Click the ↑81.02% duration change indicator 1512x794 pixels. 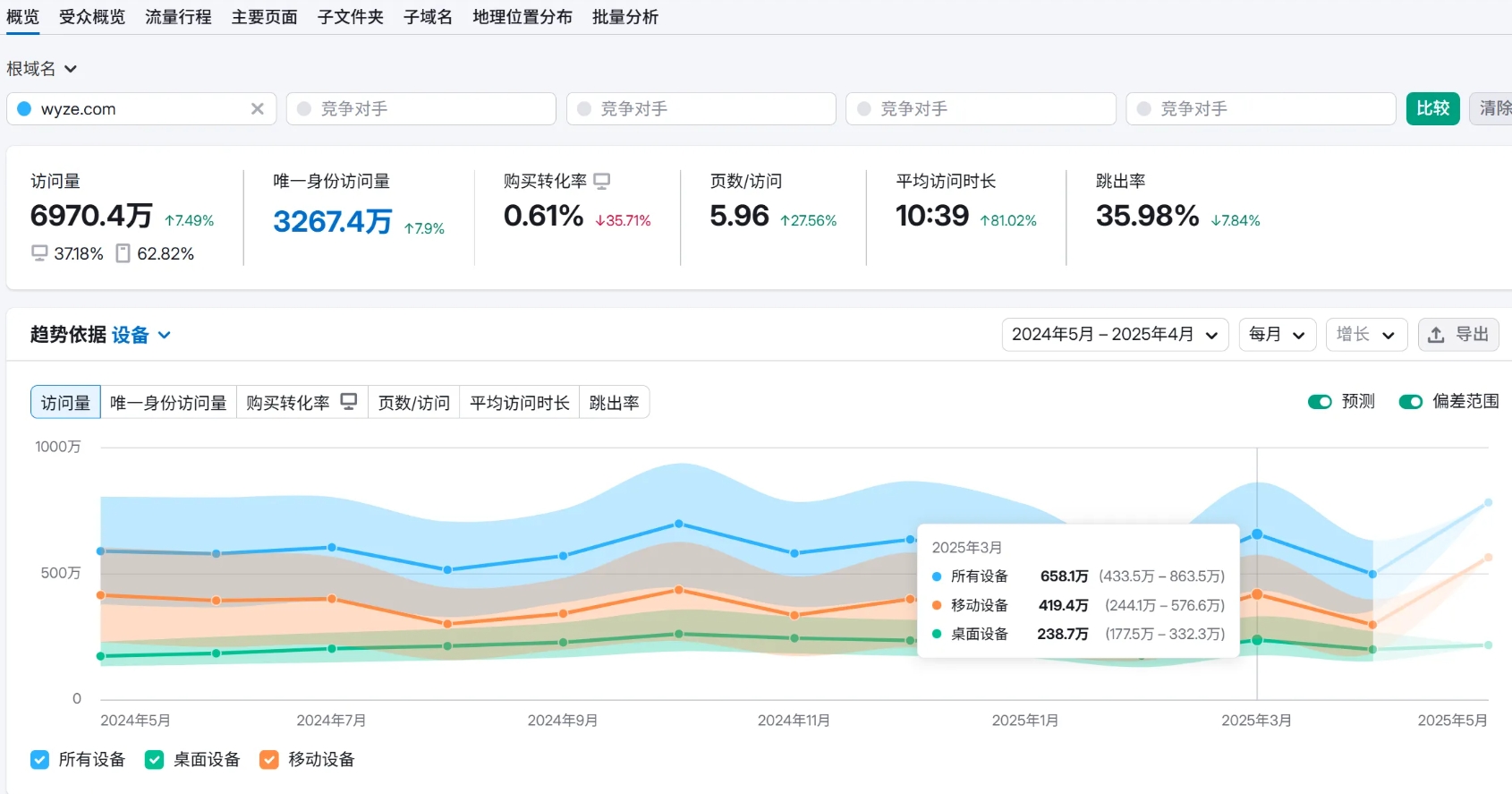[1008, 220]
